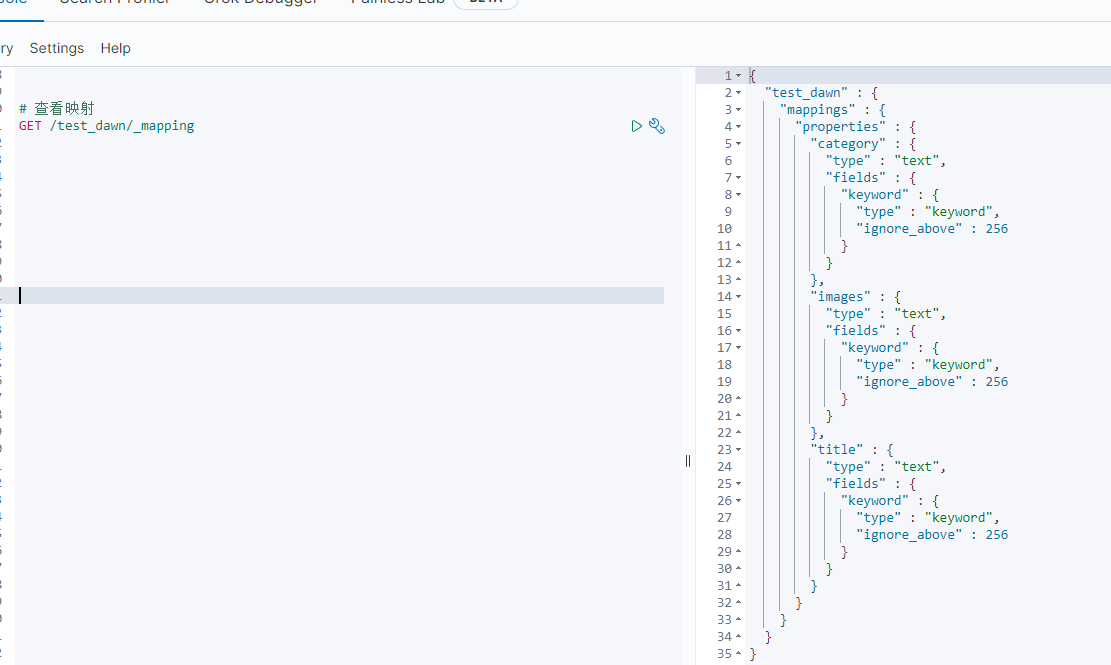
Task: Open the wrench actions menu for request
Action: (x=657, y=126)
